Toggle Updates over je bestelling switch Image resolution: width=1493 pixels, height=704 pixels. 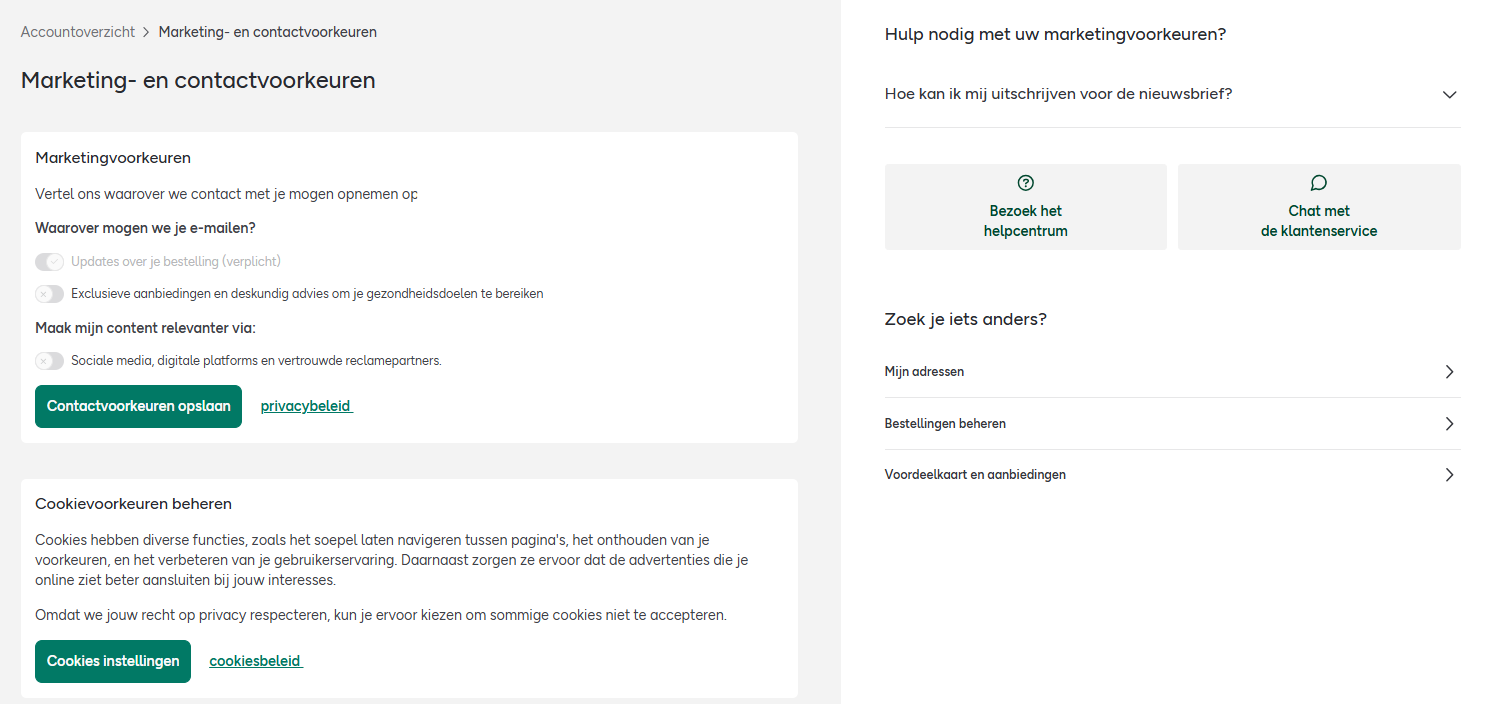50,262
